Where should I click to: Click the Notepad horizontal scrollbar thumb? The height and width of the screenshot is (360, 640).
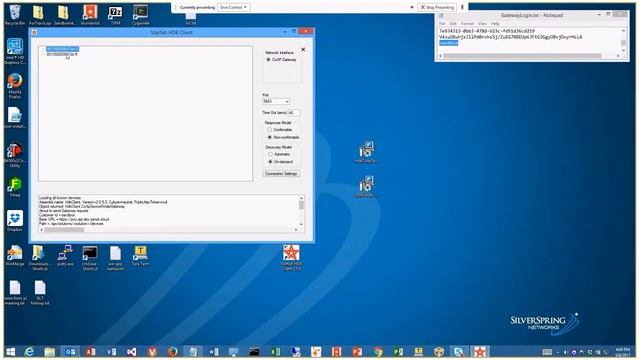[x=522, y=56]
